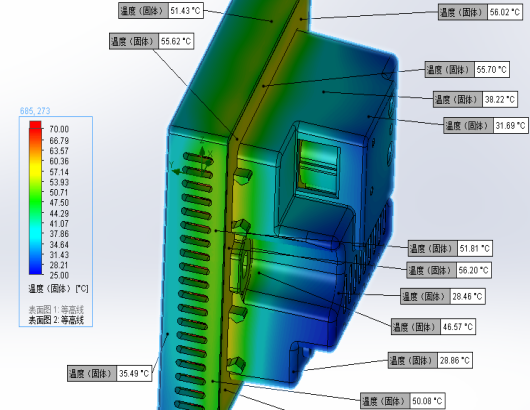Select the 38.22 °C temperature label

(x=475, y=99)
